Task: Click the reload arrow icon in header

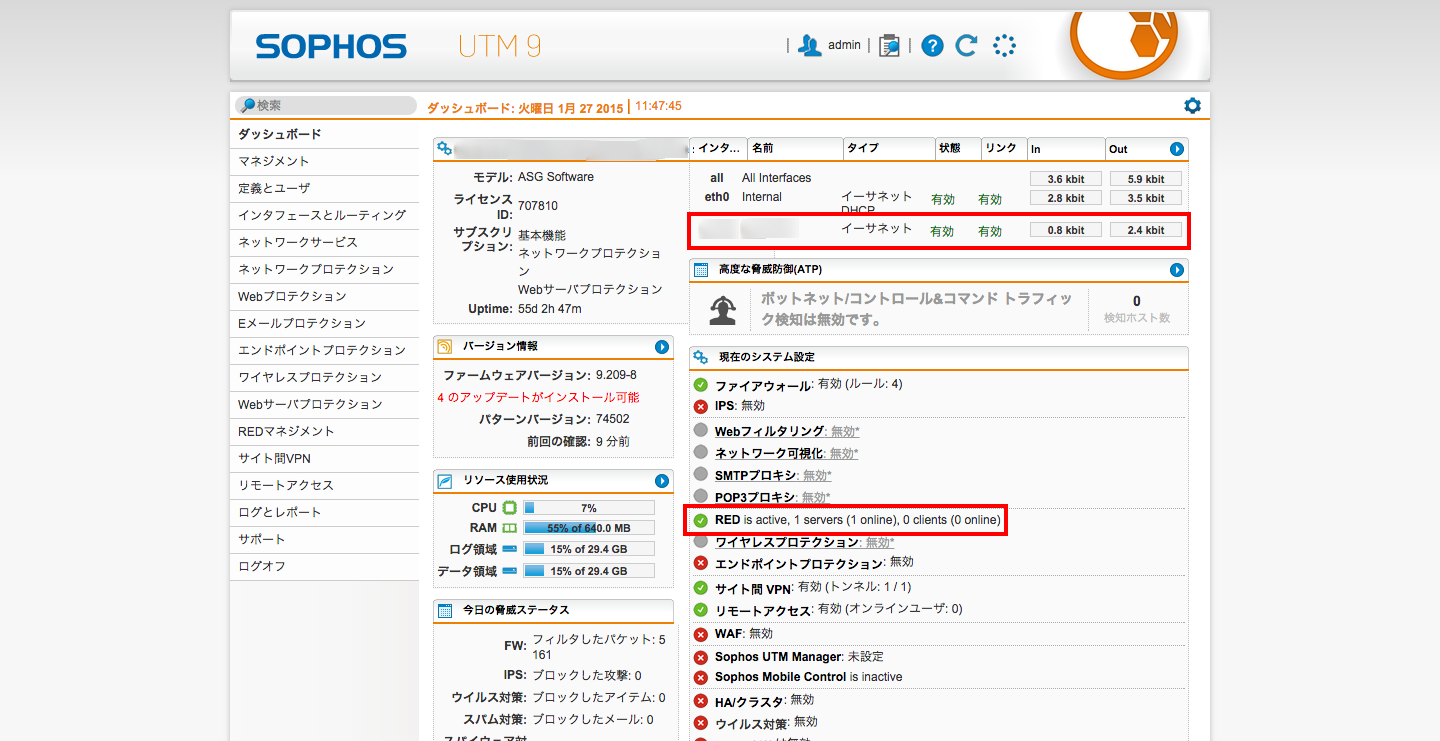Action: pos(966,45)
